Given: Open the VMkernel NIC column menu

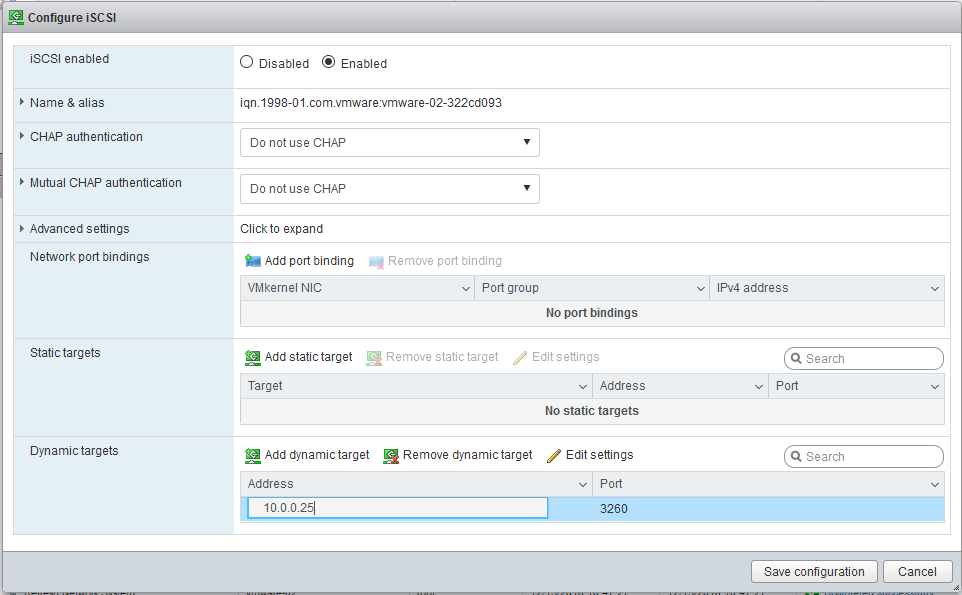Looking at the screenshot, I should (x=466, y=288).
